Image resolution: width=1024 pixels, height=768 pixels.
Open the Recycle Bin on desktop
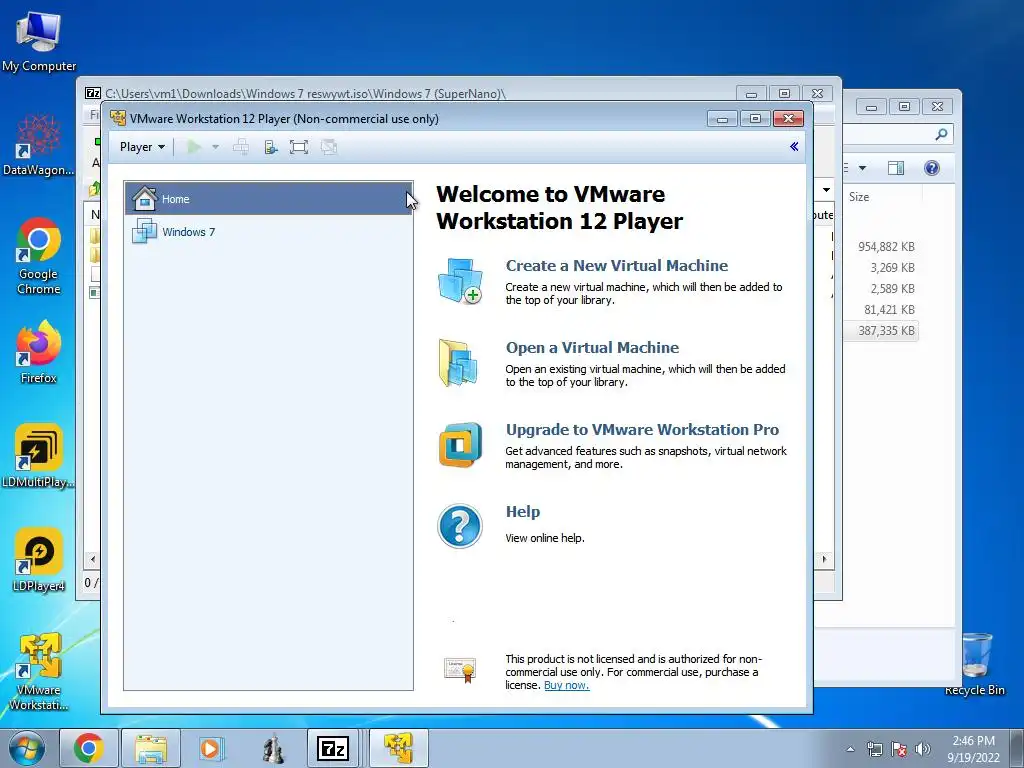(974, 665)
